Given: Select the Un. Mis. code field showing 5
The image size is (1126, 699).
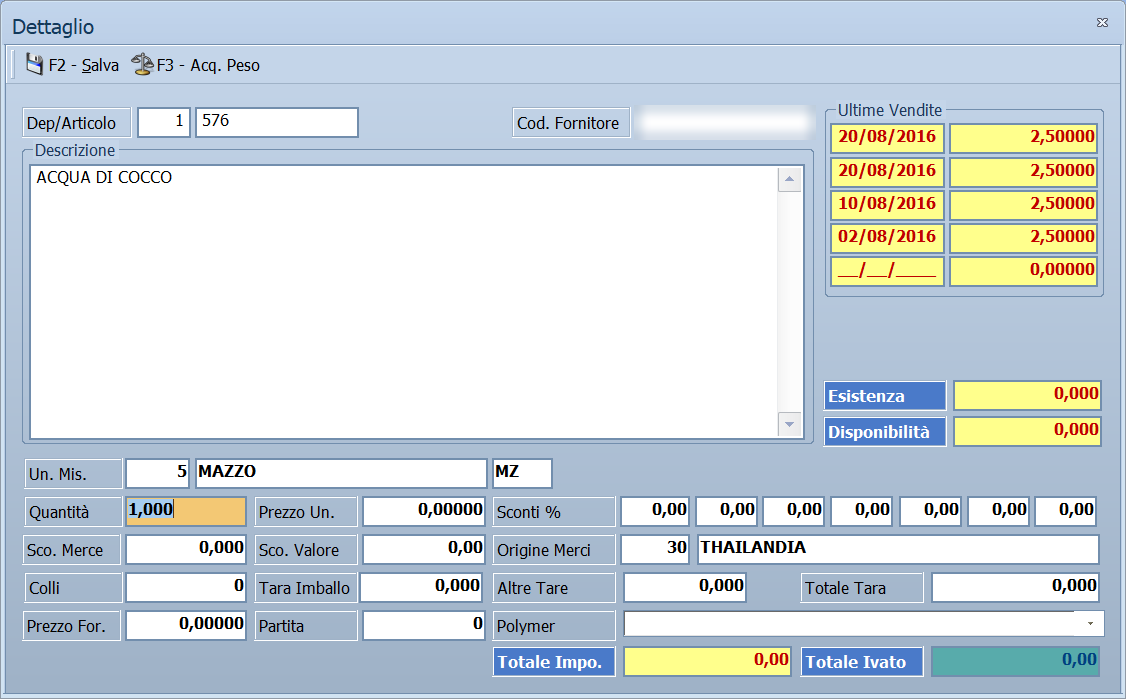Looking at the screenshot, I should click(x=157, y=473).
